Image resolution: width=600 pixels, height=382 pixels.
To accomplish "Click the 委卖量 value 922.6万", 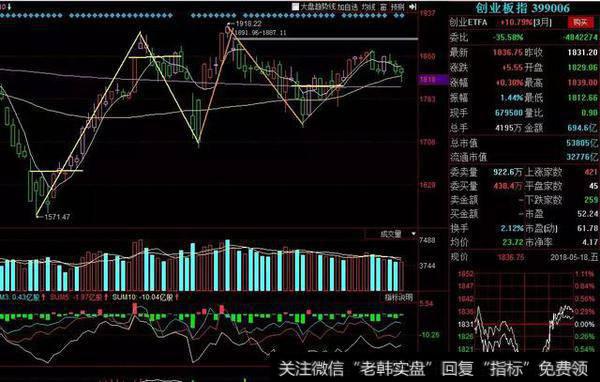I will tap(507, 172).
